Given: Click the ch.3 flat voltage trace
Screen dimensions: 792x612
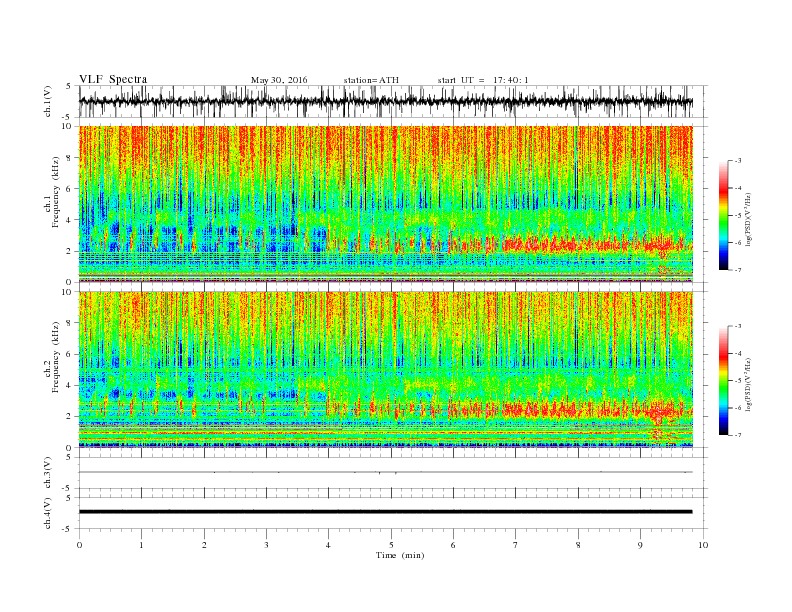Looking at the screenshot, I should [385, 472].
